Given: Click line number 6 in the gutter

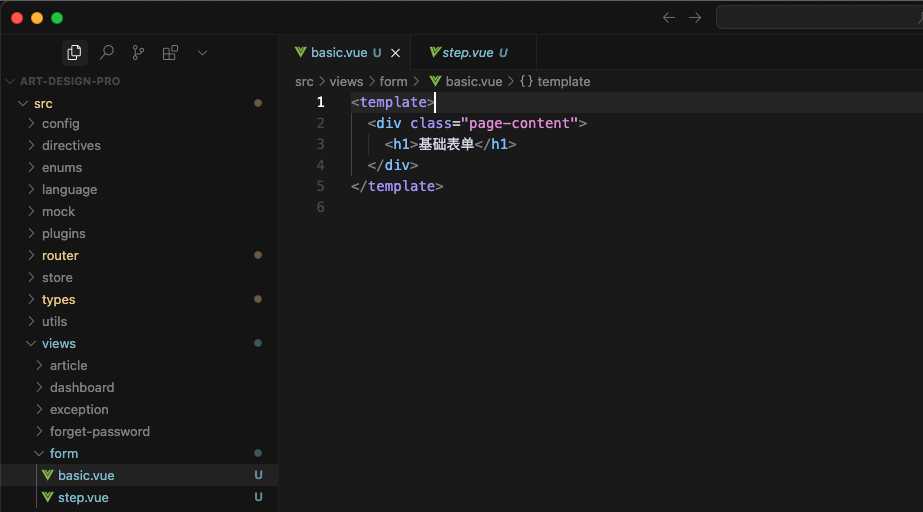Looking at the screenshot, I should [x=320, y=207].
